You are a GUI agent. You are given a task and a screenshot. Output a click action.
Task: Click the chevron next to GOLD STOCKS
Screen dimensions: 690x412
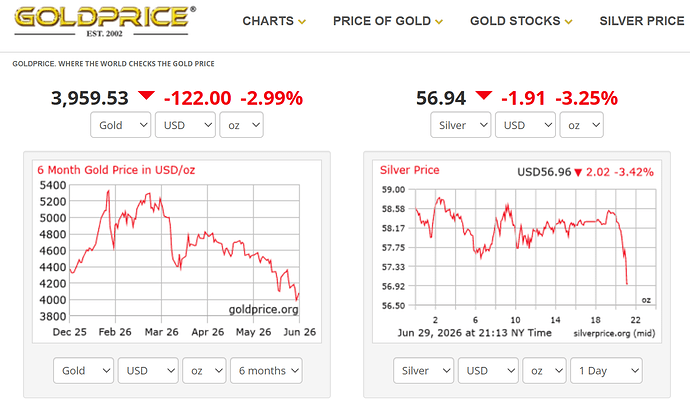click(x=568, y=22)
